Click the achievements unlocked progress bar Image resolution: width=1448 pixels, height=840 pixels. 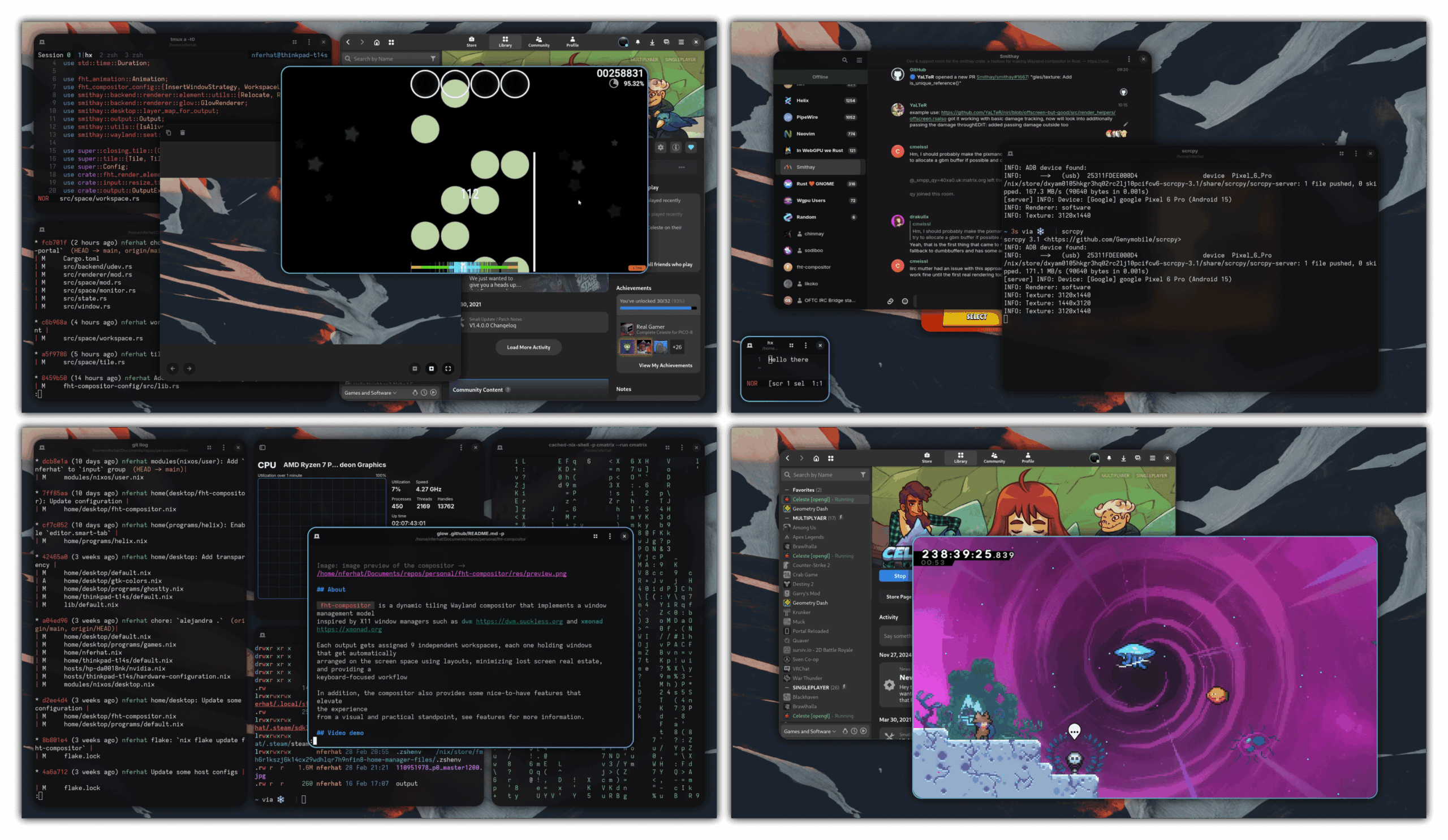click(658, 308)
